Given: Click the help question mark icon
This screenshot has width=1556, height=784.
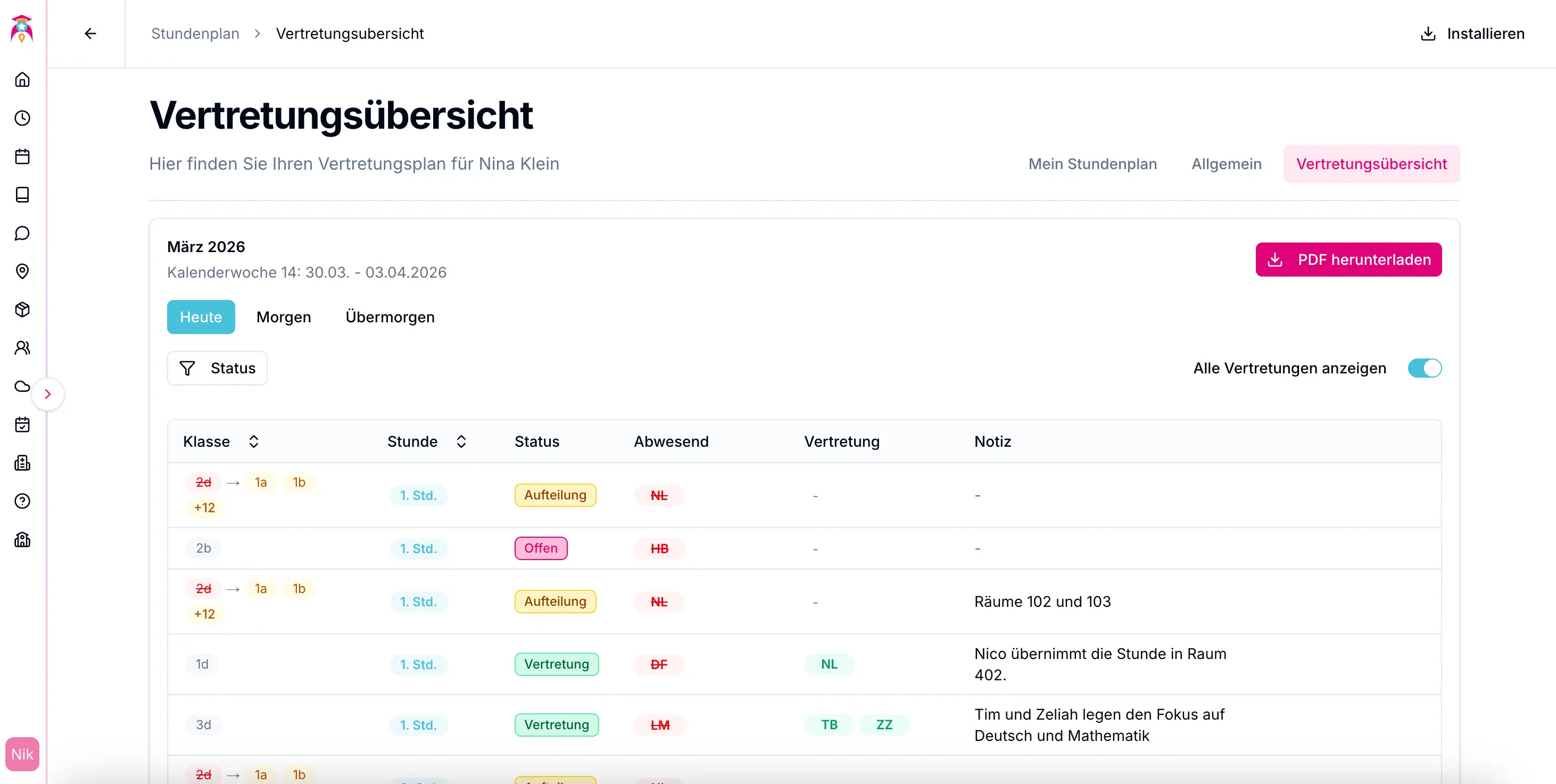Looking at the screenshot, I should click(22, 501).
